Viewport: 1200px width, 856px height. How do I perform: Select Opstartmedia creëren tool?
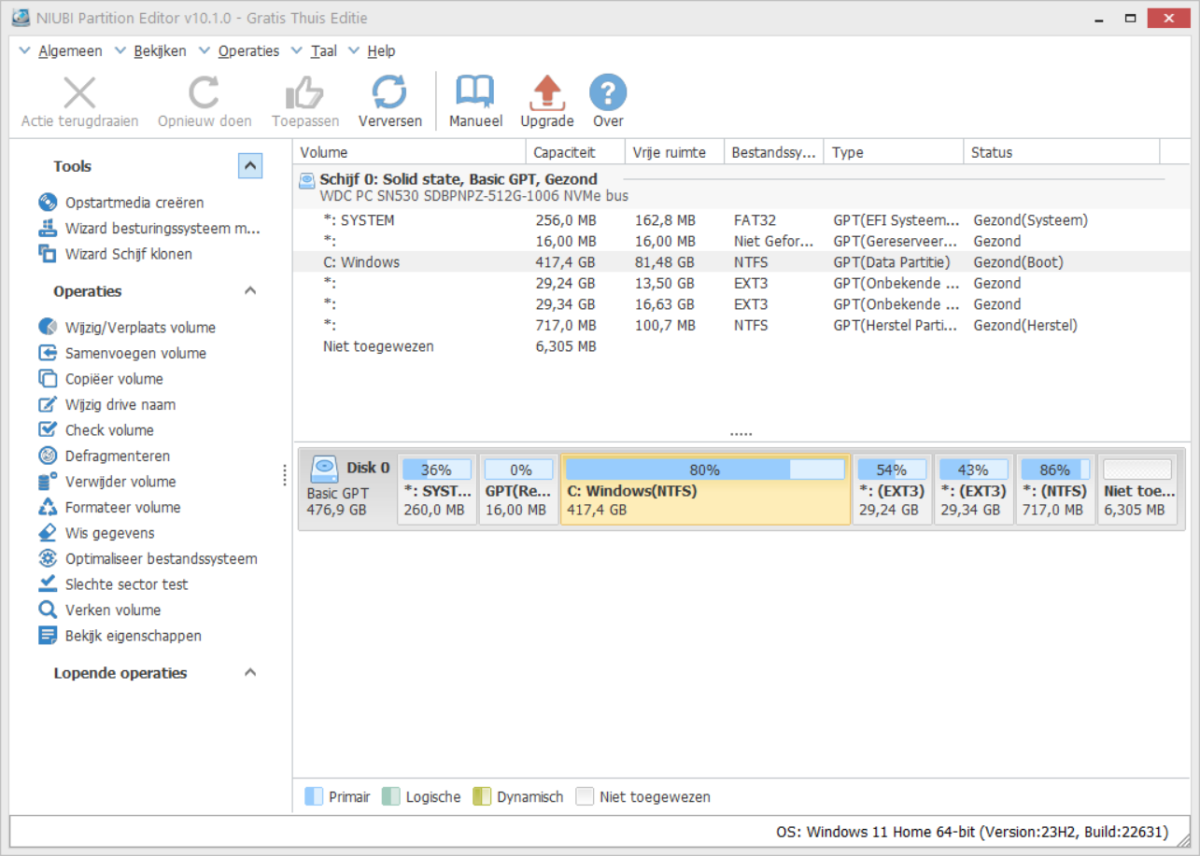(134, 202)
